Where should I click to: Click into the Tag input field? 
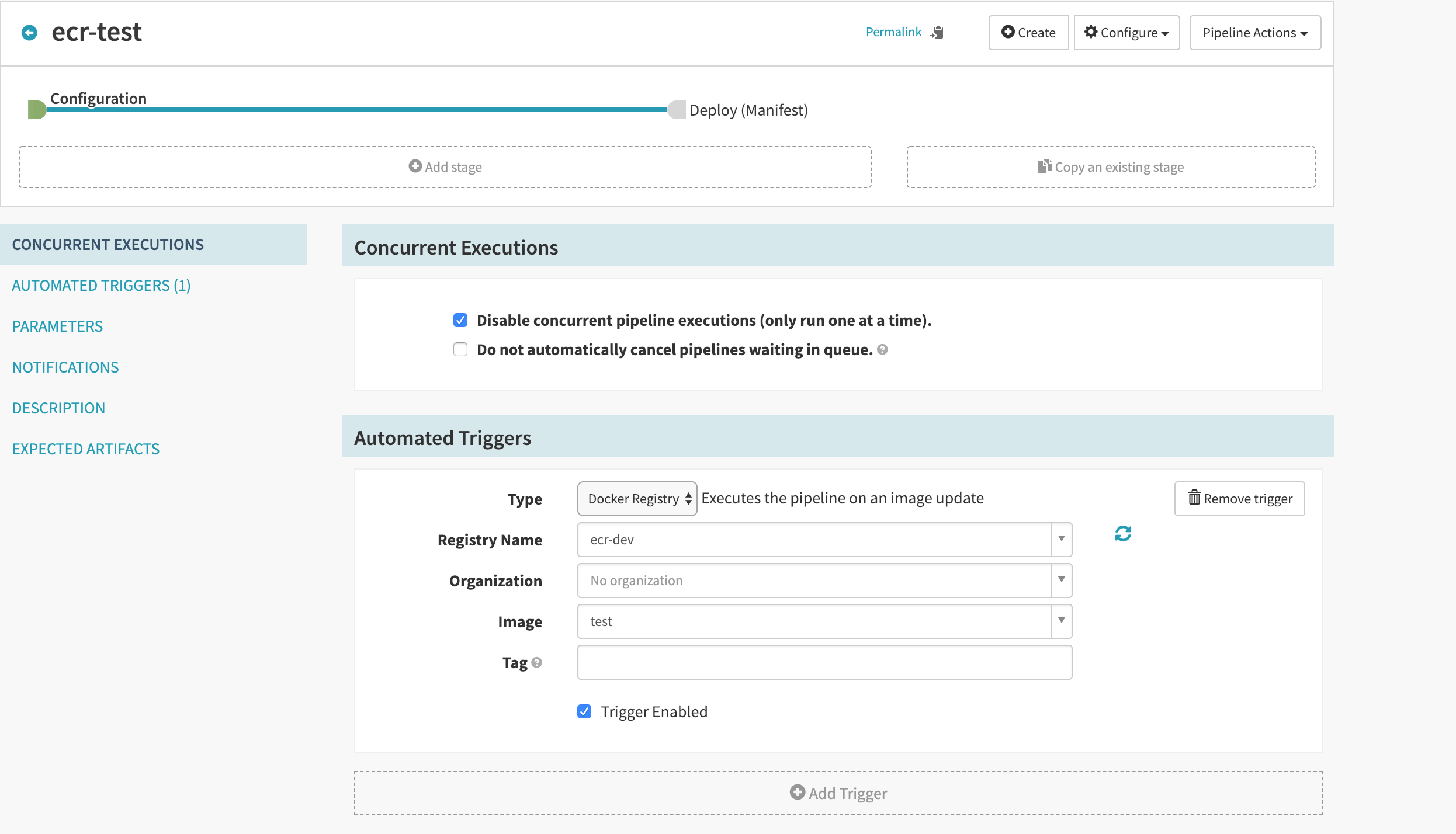click(x=824, y=662)
